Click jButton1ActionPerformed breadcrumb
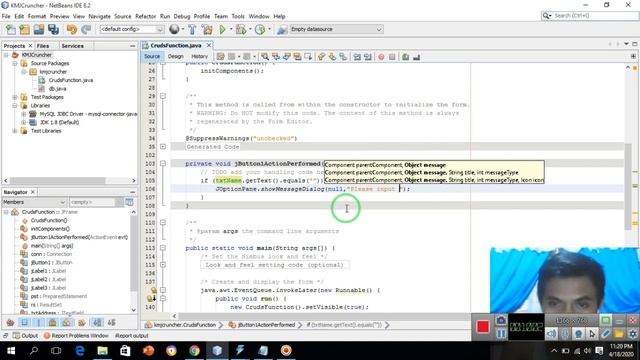Screen dimensions: 640x360 262,325
